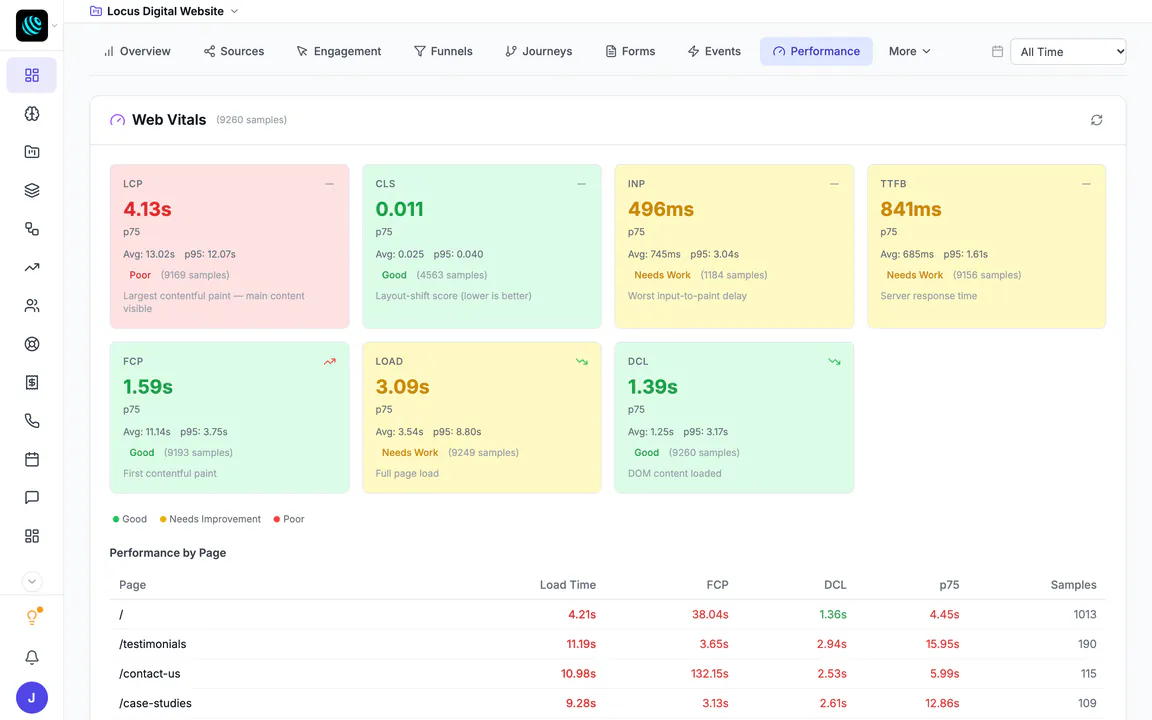Screen dimensions: 1152x720
Task: Sort by Samples column header
Action: 1073,585
